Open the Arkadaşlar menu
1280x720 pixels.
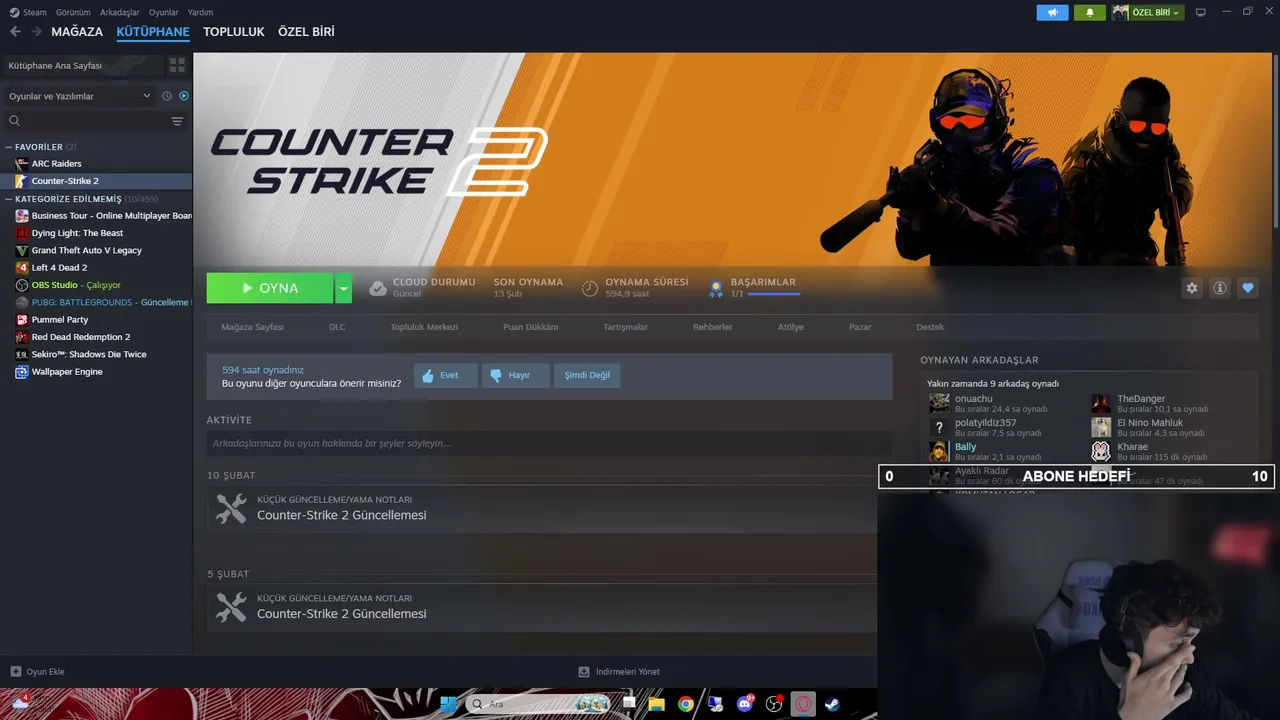pos(120,12)
